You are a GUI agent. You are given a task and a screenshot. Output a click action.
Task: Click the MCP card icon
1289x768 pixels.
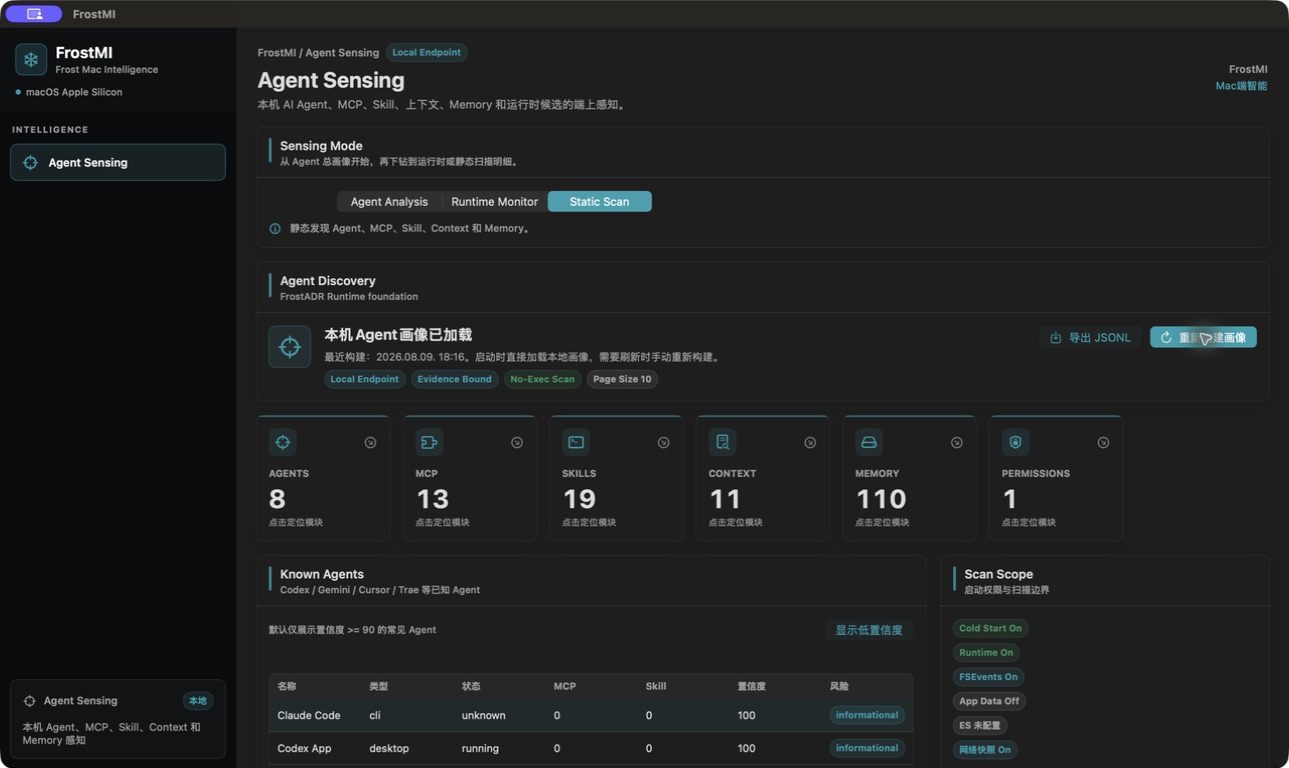click(x=429, y=442)
